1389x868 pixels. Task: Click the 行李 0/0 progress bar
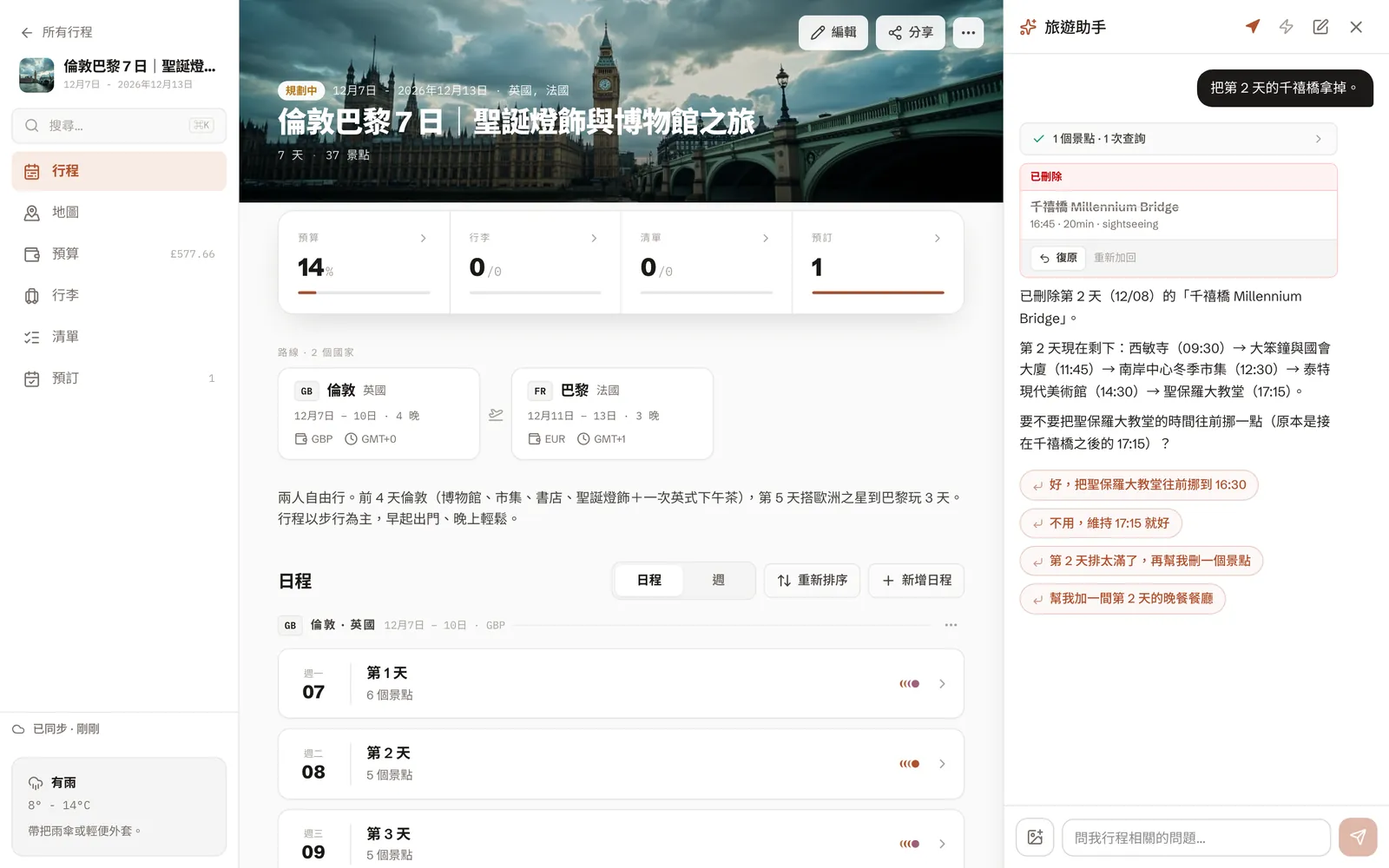point(535,293)
